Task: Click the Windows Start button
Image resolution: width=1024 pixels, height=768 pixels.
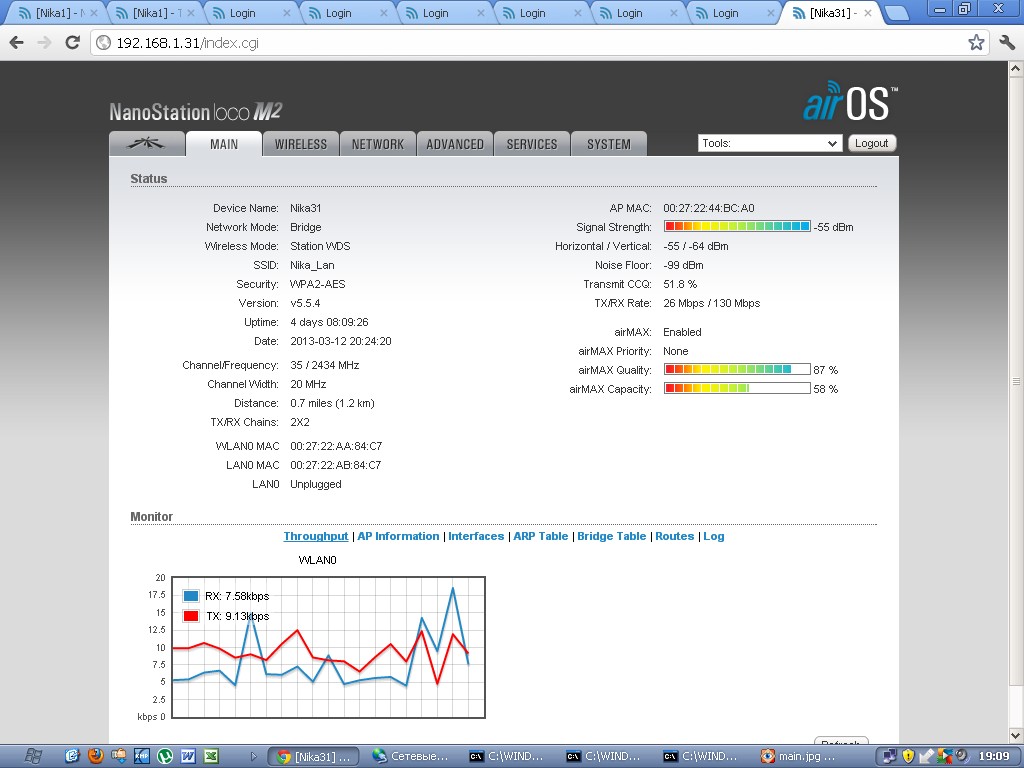Action: point(33,756)
